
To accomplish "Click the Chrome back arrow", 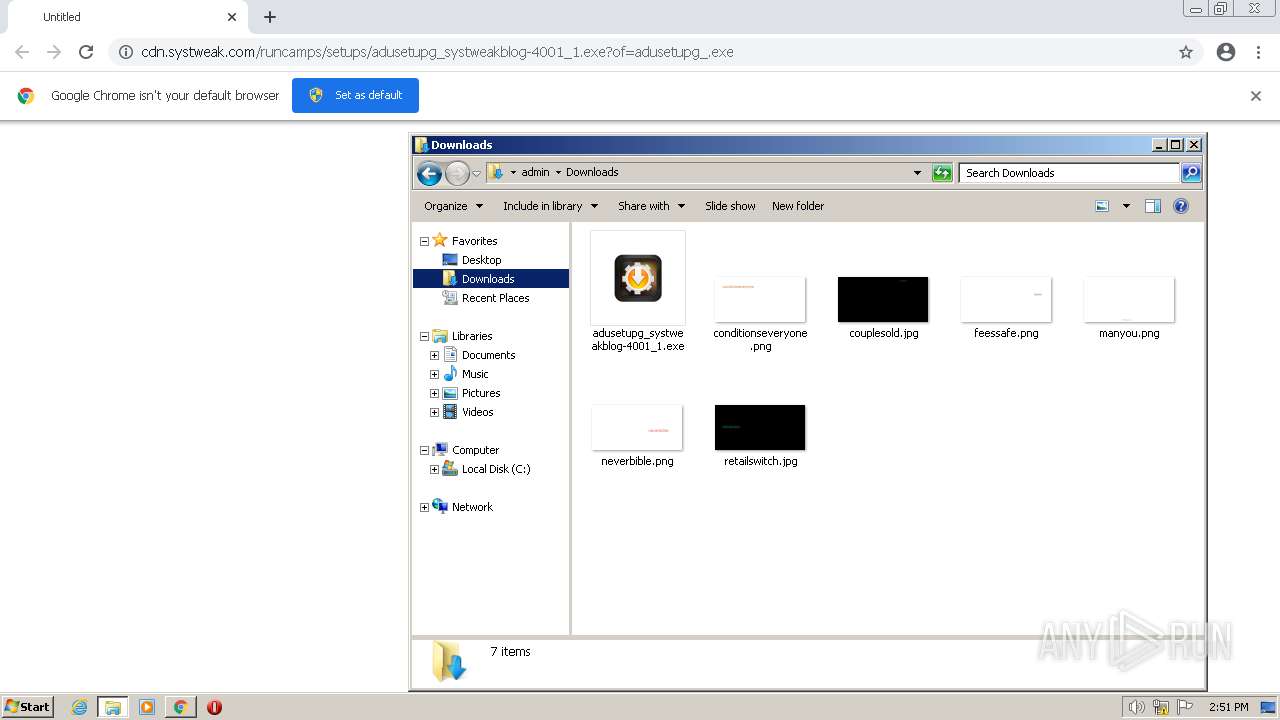I will (x=22, y=52).
